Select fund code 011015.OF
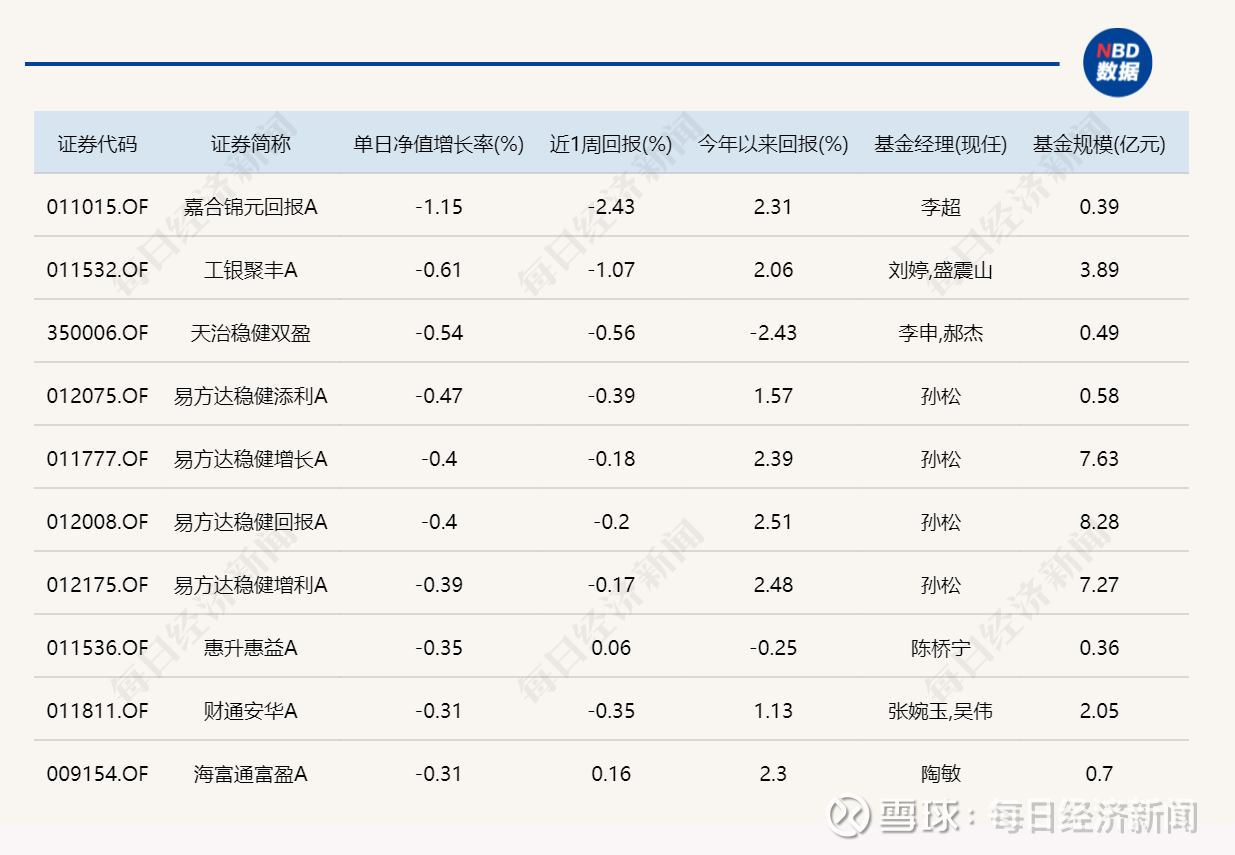1235x855 pixels. click(x=97, y=207)
